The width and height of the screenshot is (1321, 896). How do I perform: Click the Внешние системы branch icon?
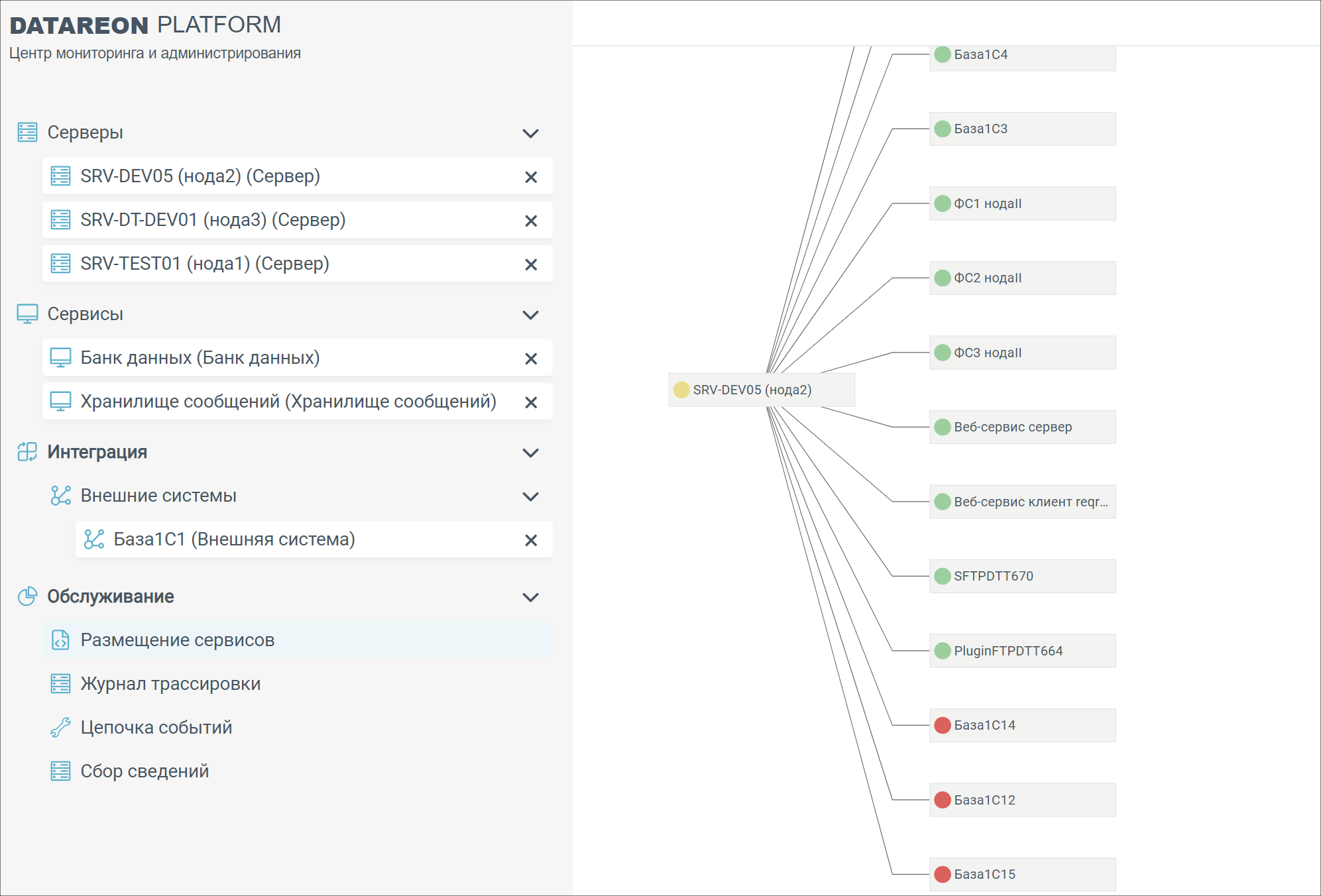60,495
